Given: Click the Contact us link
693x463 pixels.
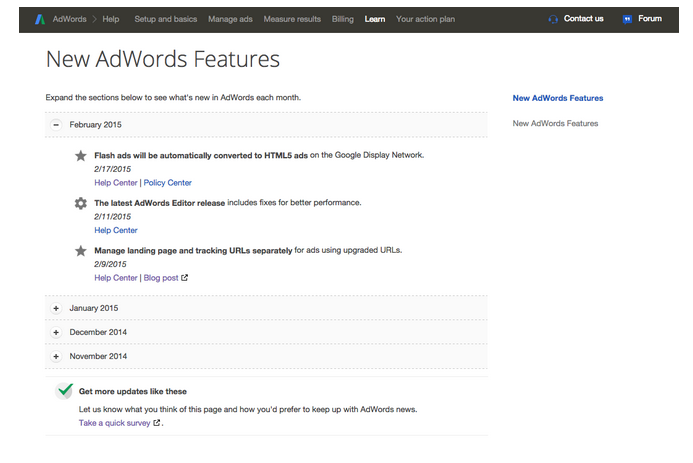Looking at the screenshot, I should [x=583, y=19].
